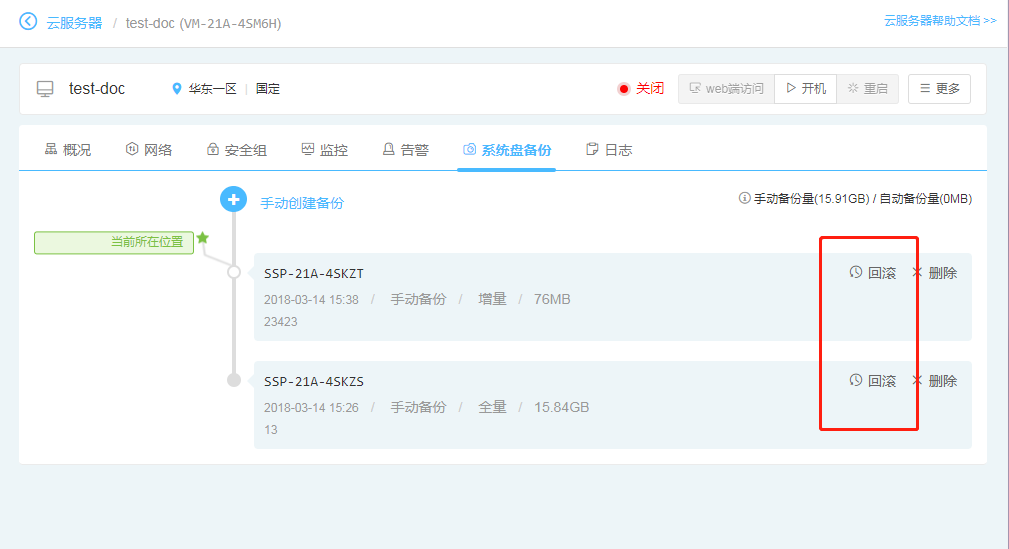Click the 增量 backup type text
Viewport: 1009px width, 549px height.
tap(492, 299)
